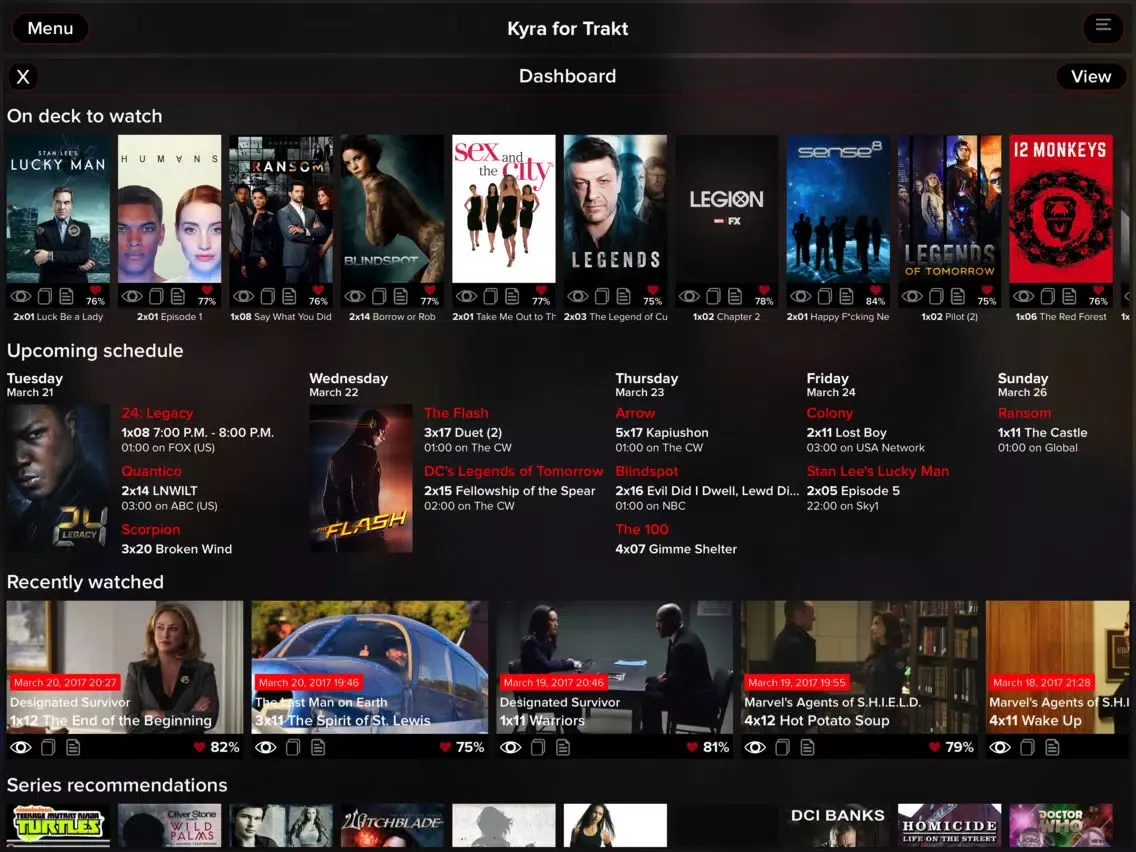Toggle watched eye under 12 Monkeys poster
This screenshot has height=852, width=1136.
[x=1023, y=296]
